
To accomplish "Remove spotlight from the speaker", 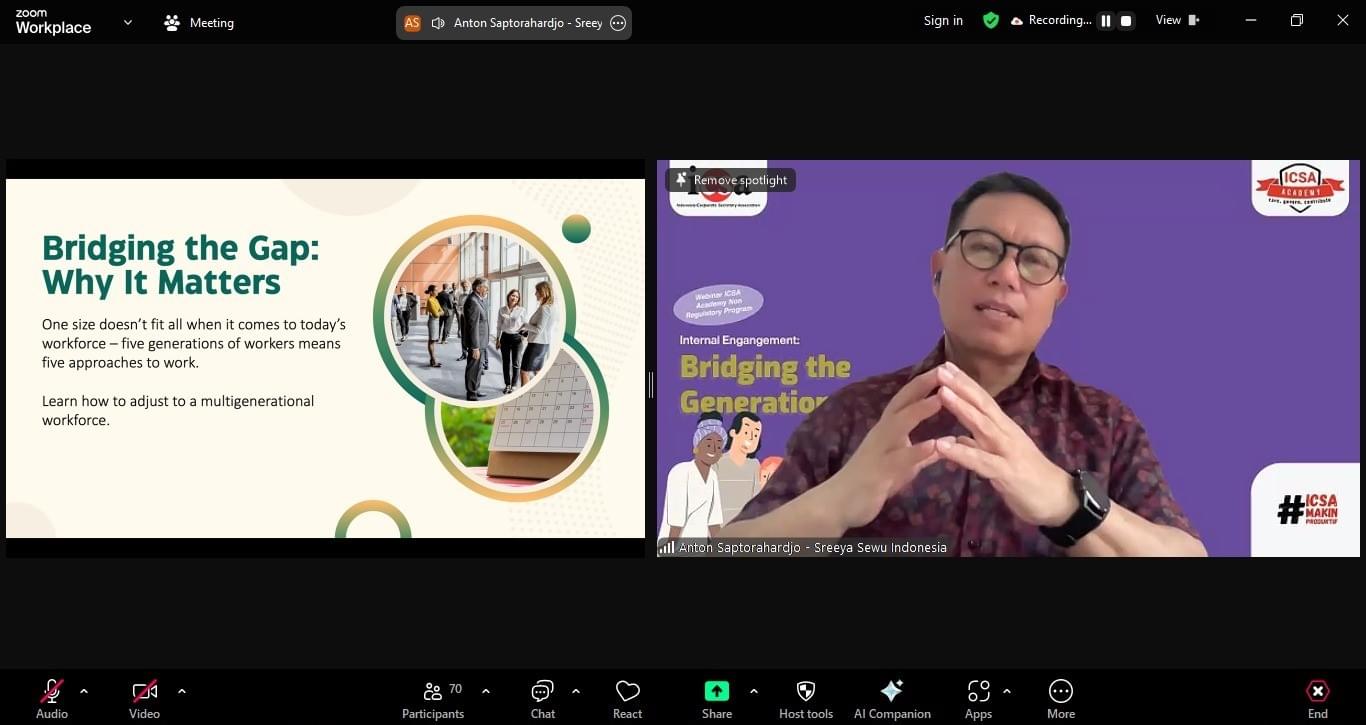I will tap(730, 180).
